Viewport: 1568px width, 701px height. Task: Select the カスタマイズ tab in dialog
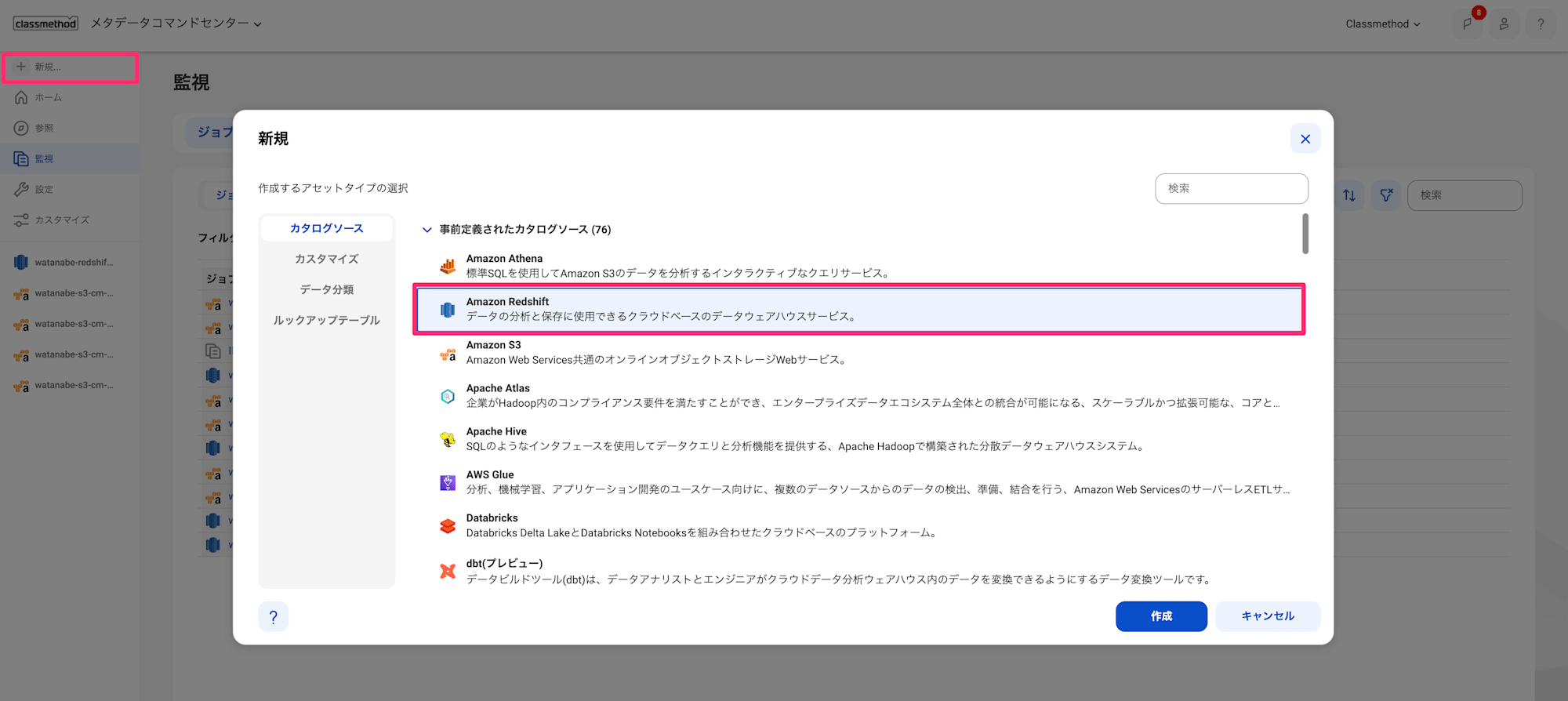pos(327,259)
